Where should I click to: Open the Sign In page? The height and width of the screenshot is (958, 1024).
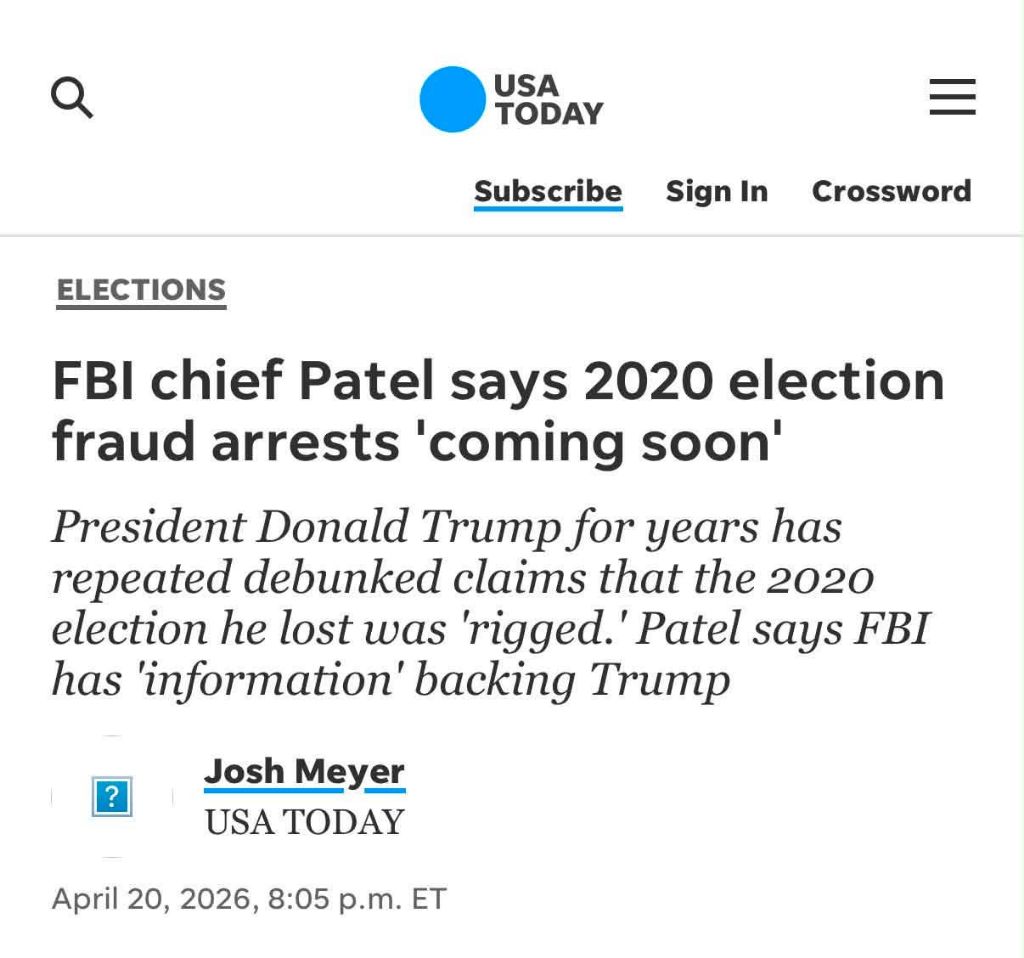click(717, 191)
